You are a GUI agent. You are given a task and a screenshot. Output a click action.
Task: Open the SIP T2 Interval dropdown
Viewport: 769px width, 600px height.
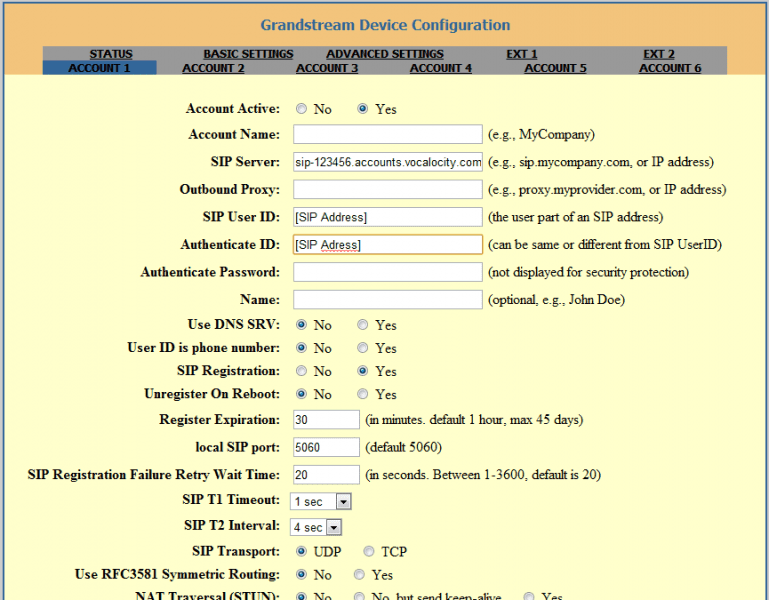316,527
